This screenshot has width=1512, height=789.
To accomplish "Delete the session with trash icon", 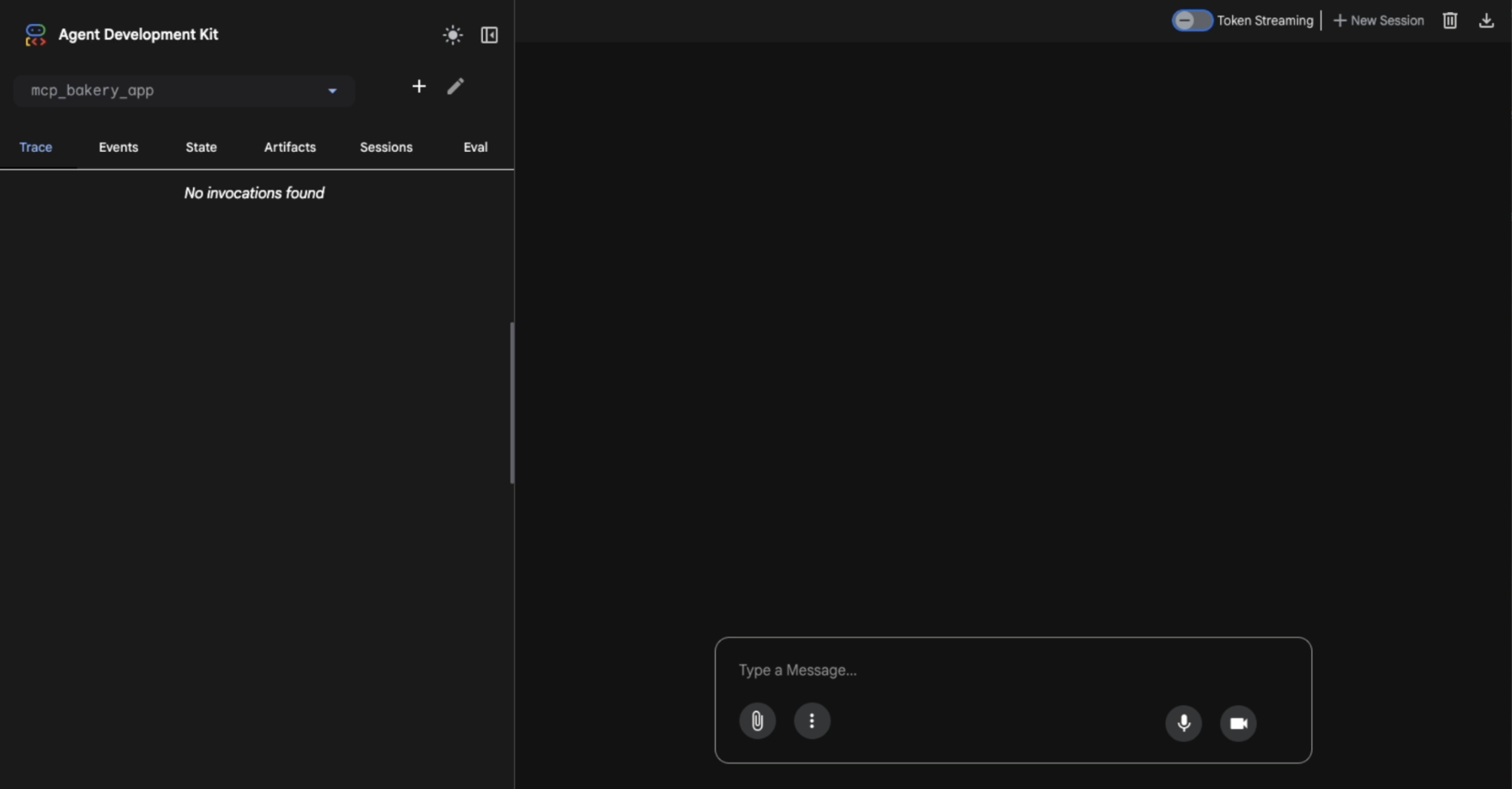I will [1450, 21].
